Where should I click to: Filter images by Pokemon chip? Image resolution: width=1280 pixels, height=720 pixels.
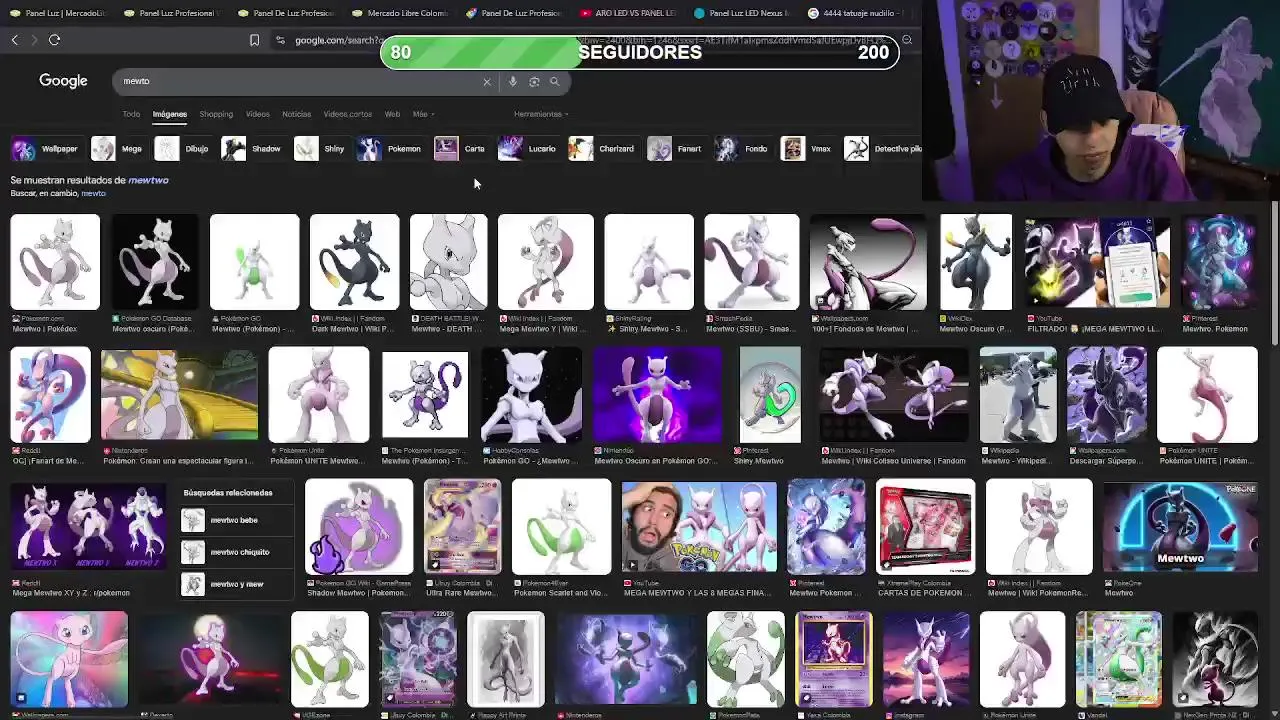(390, 149)
